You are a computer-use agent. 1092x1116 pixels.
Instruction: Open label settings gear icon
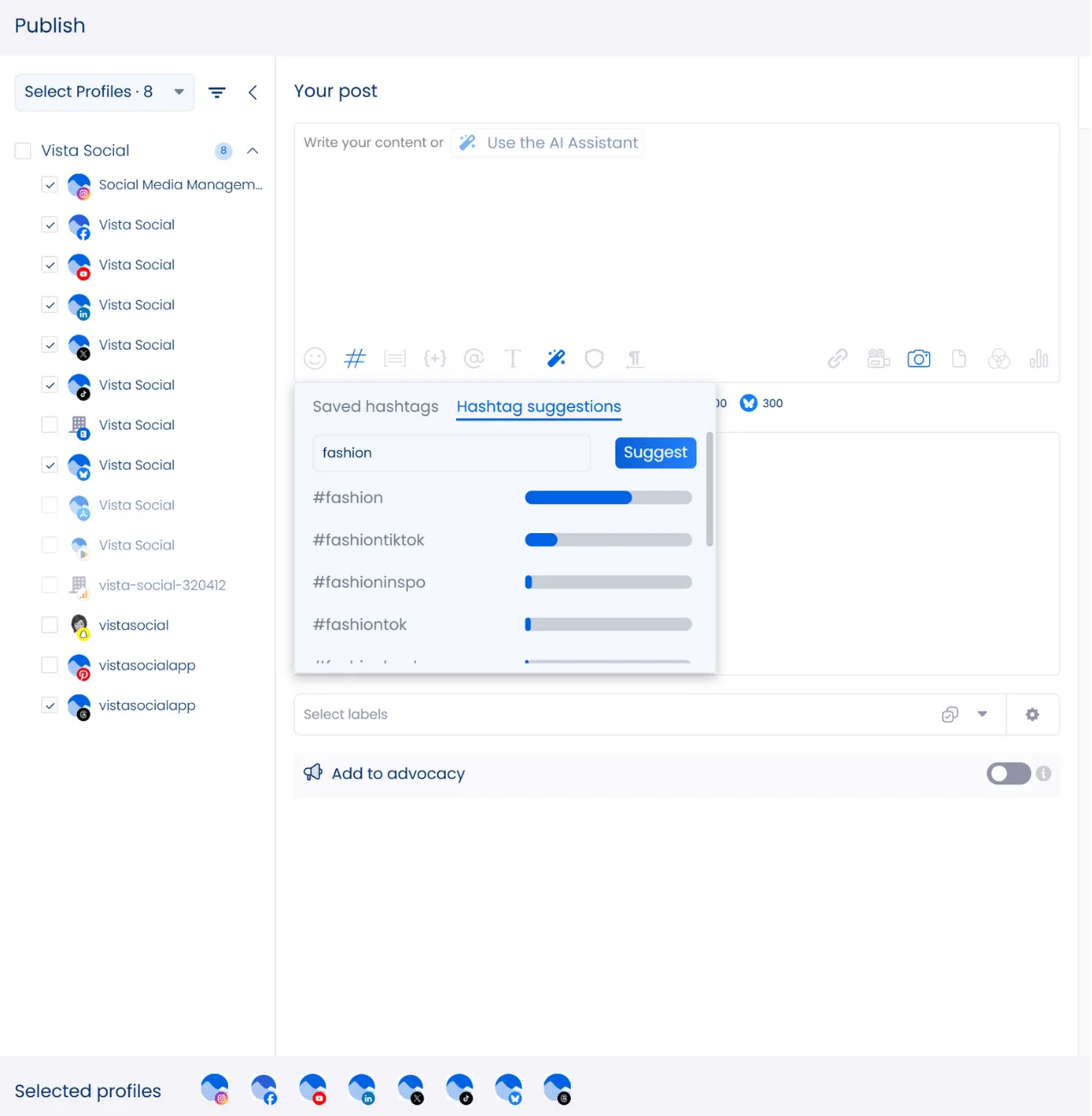[1032, 715]
